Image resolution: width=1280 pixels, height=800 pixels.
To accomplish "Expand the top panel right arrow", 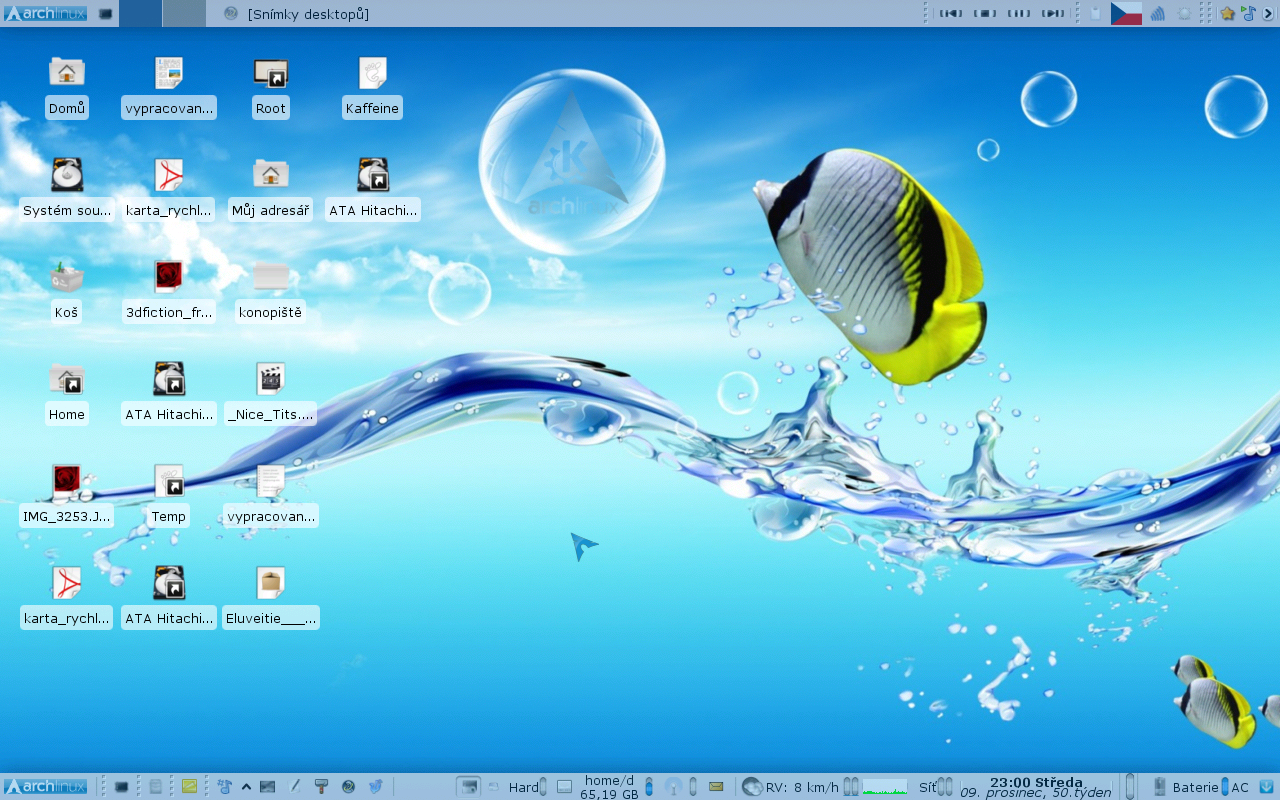I will pos(1269,13).
